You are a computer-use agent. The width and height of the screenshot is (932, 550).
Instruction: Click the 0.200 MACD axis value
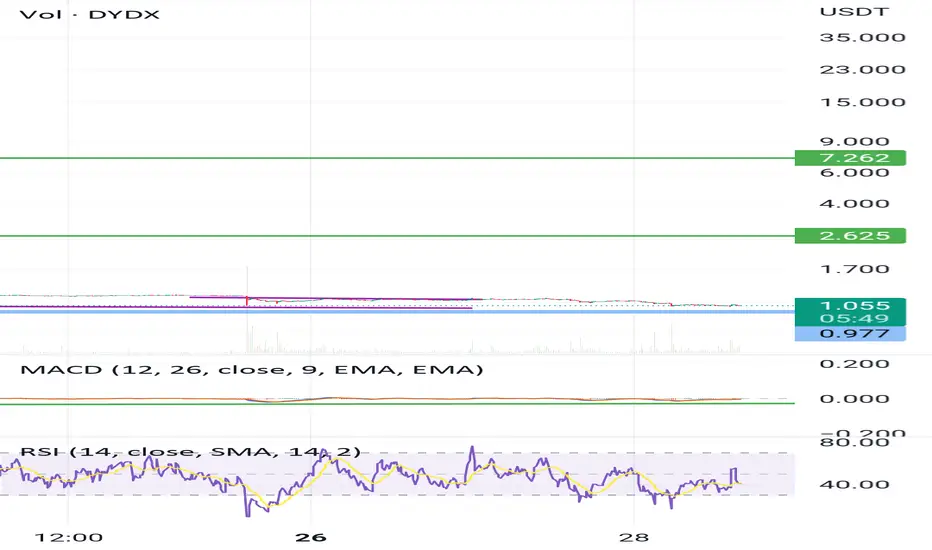pos(854,364)
